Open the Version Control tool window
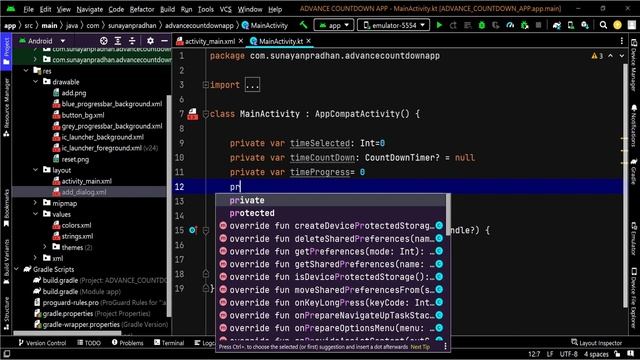 point(42,343)
